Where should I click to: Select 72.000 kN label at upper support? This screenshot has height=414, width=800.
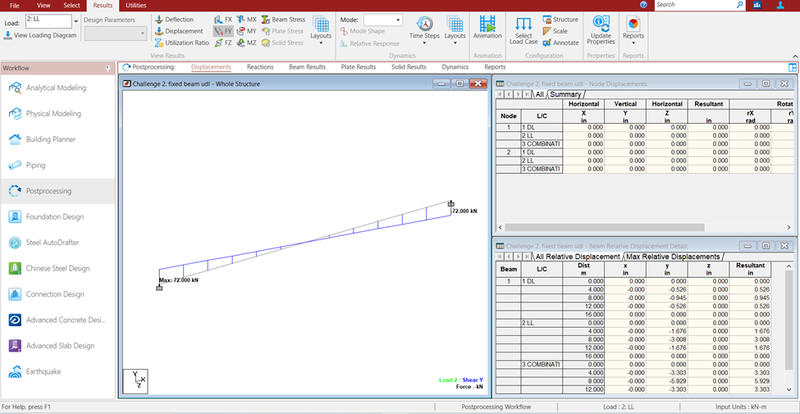pyautogui.click(x=465, y=211)
